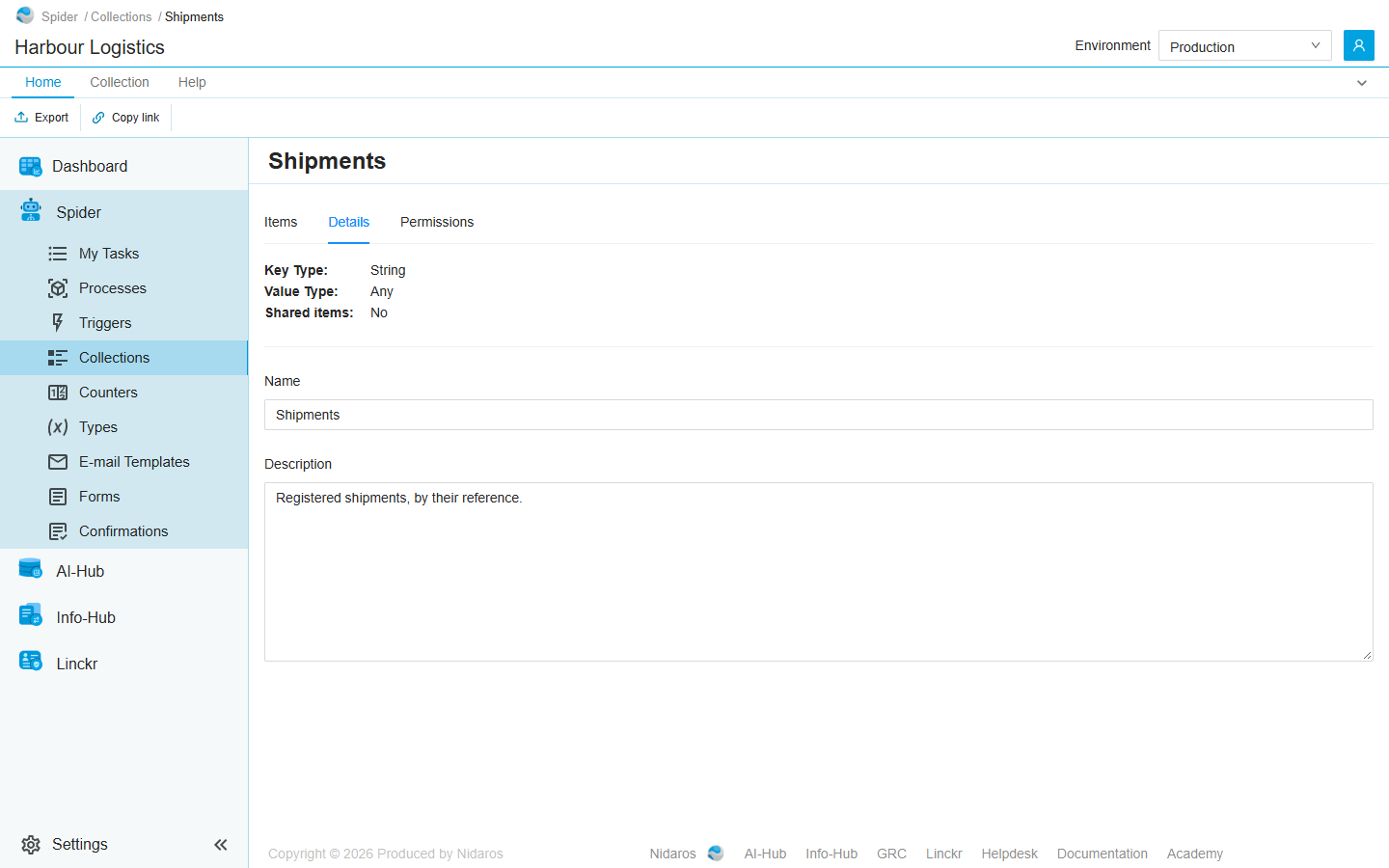Open Counters in the sidebar

123,393
